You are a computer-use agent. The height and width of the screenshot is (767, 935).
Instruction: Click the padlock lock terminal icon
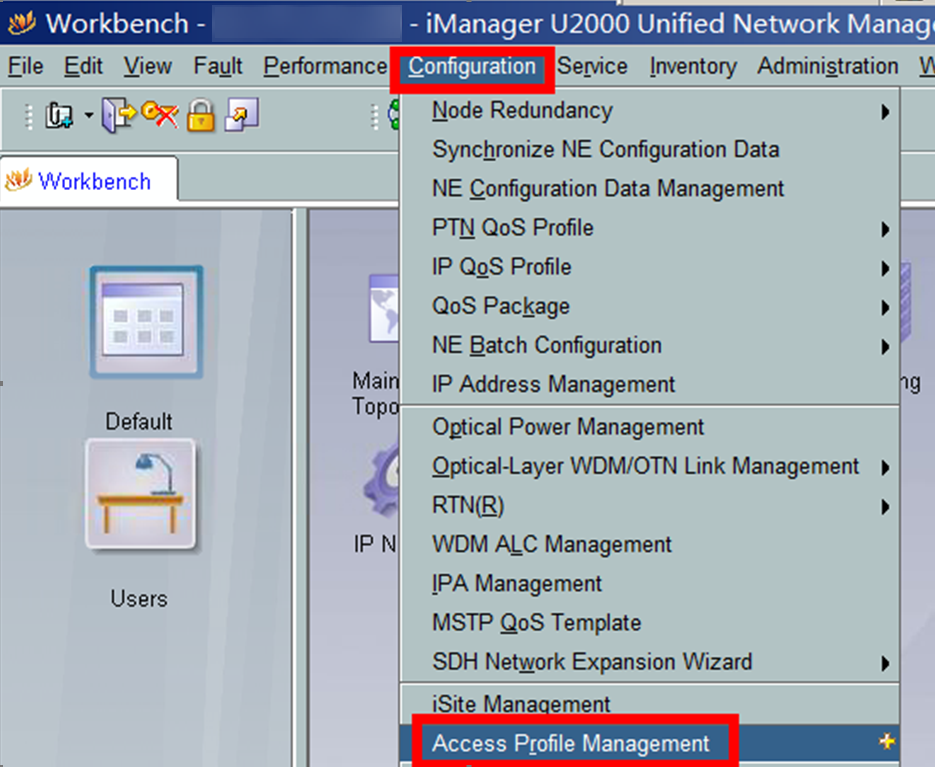[201, 117]
